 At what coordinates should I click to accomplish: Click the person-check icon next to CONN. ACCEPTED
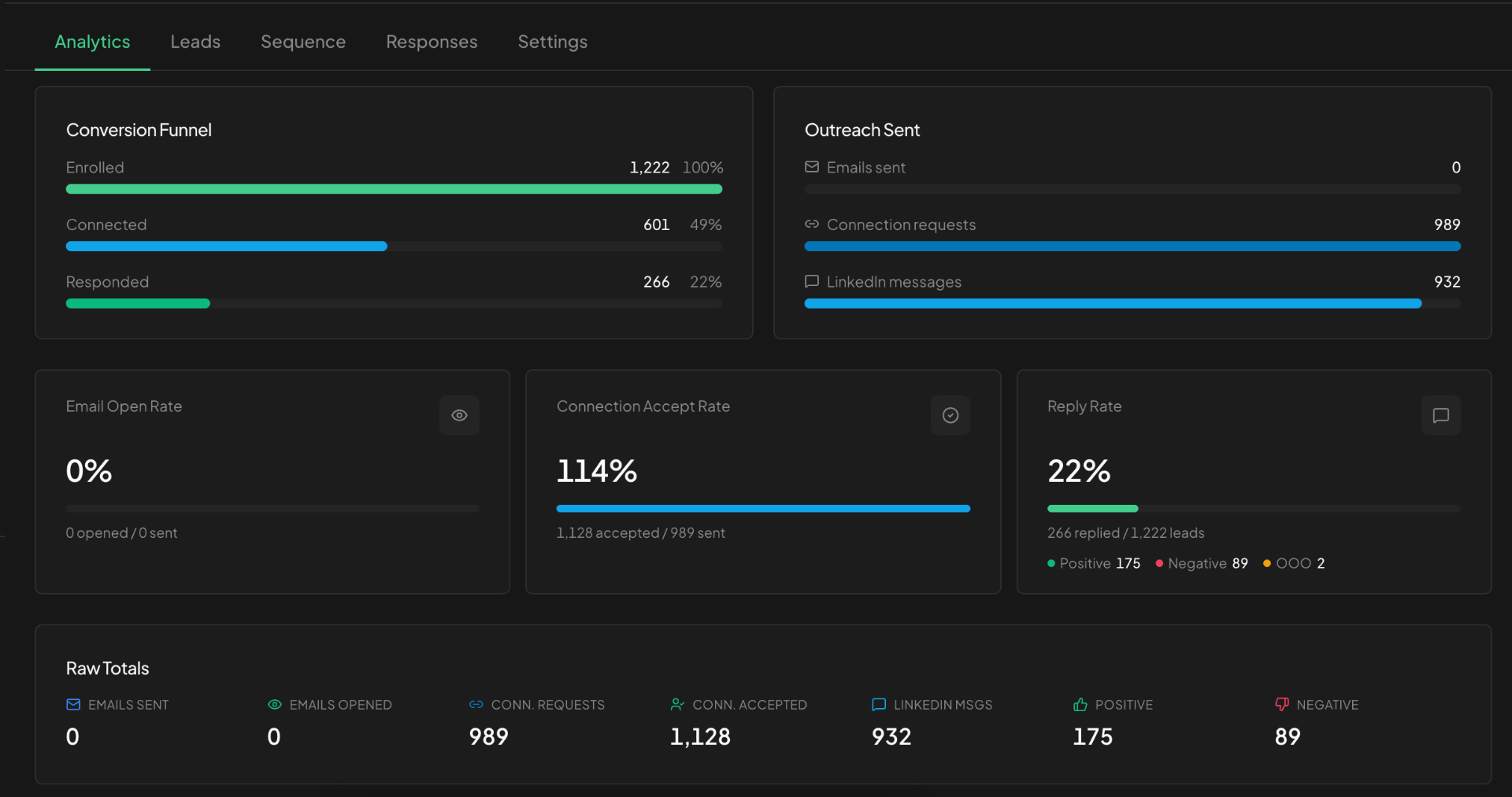pos(677,704)
